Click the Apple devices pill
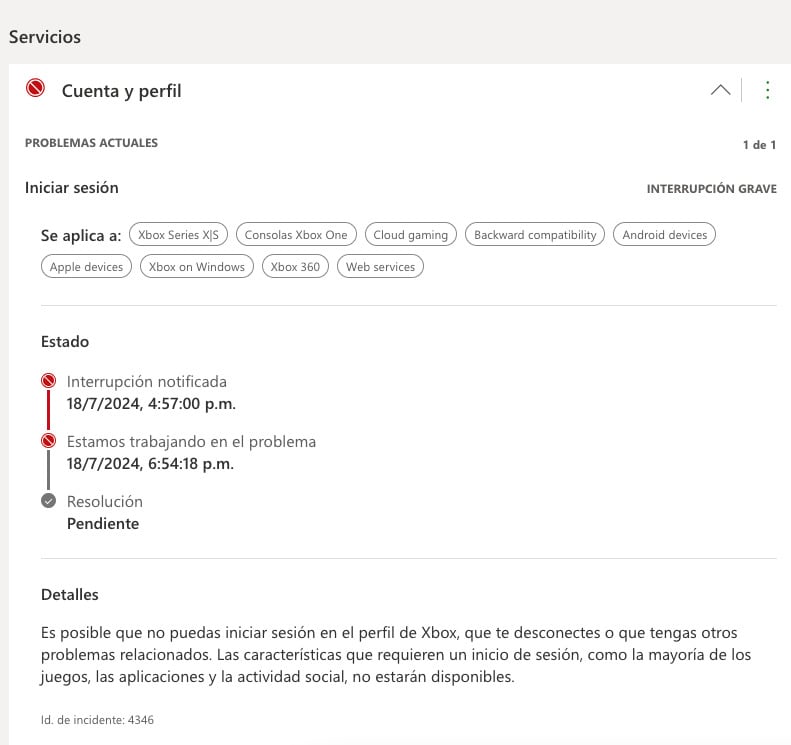 (x=86, y=267)
